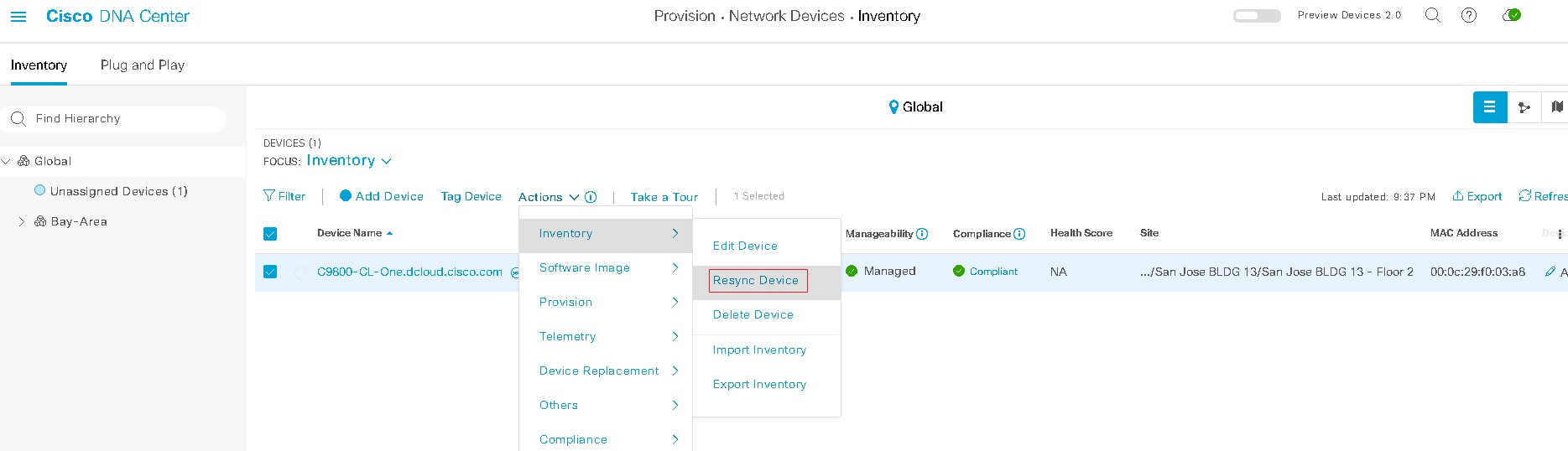Click green Managed status icon

click(x=852, y=271)
